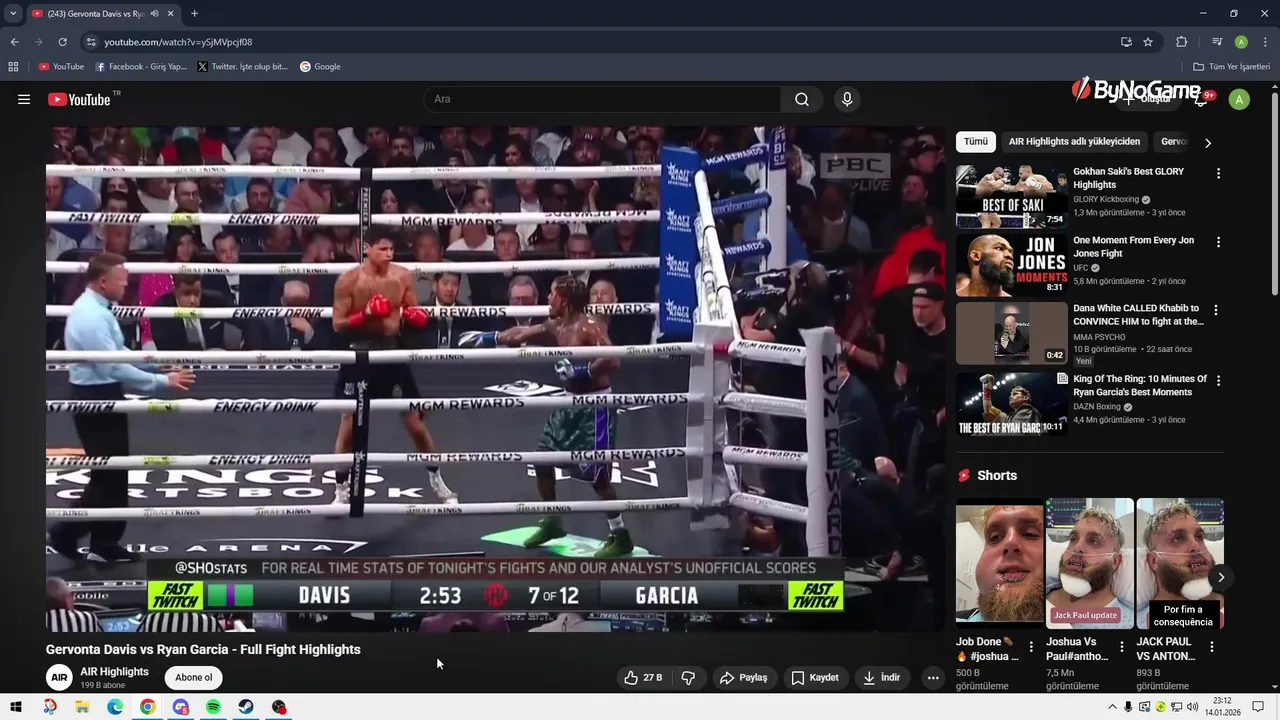Screen dimensions: 1280x720
Task: Show more Shorts with the right arrow
Action: (x=1221, y=577)
